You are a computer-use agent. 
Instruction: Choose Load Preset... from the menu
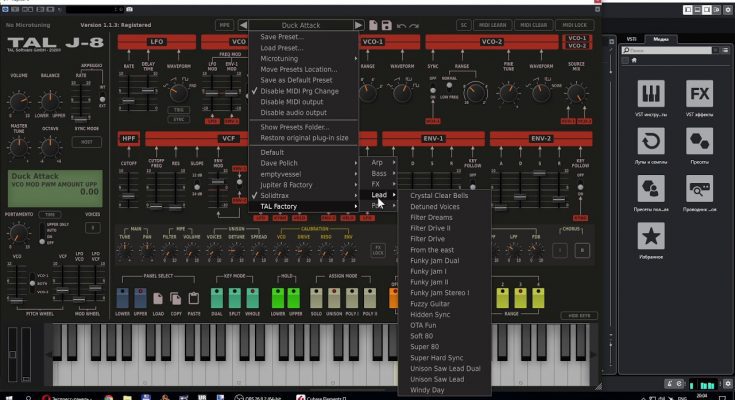tap(282, 47)
